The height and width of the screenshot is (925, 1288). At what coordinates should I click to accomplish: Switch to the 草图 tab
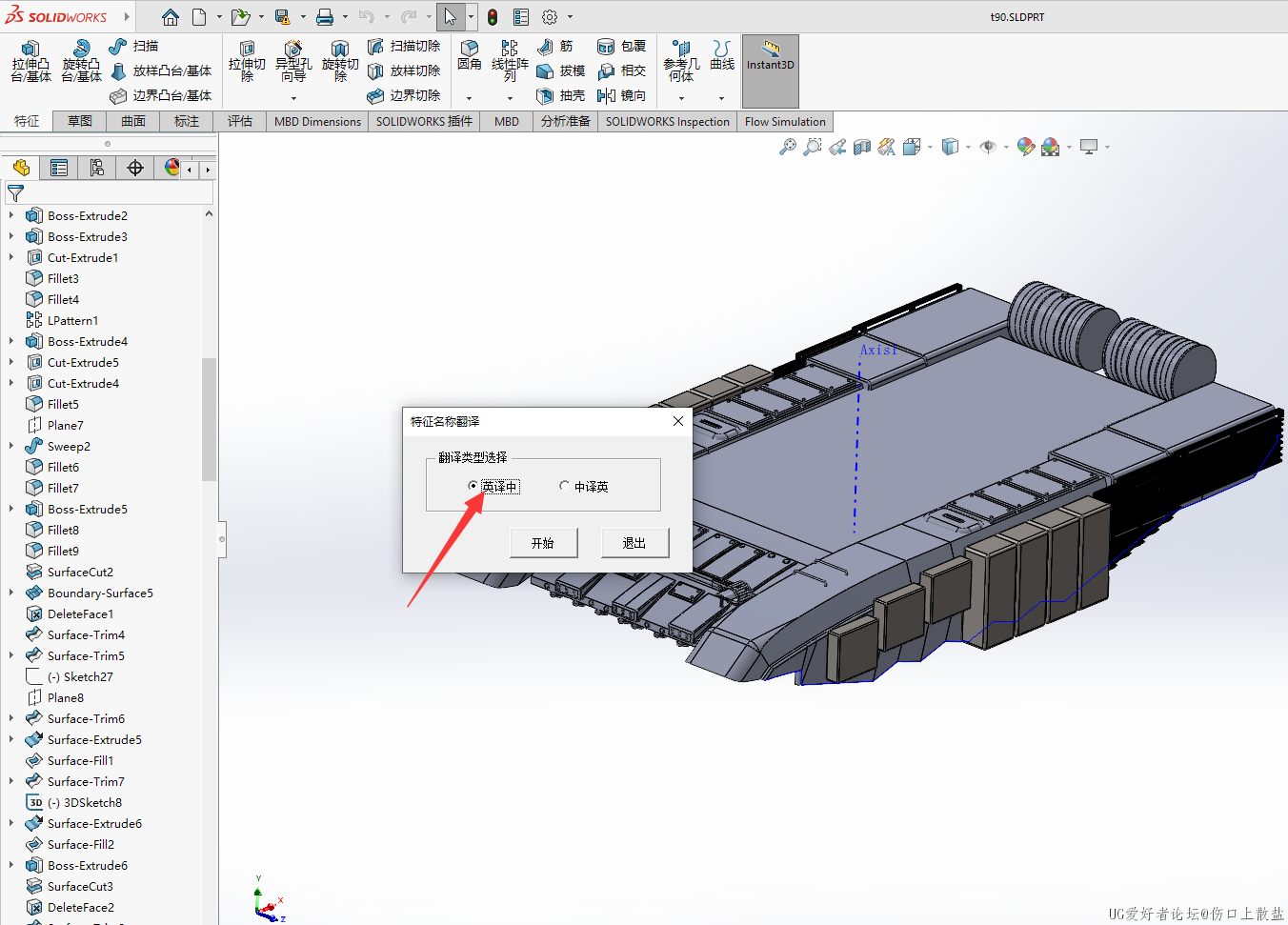pos(80,121)
